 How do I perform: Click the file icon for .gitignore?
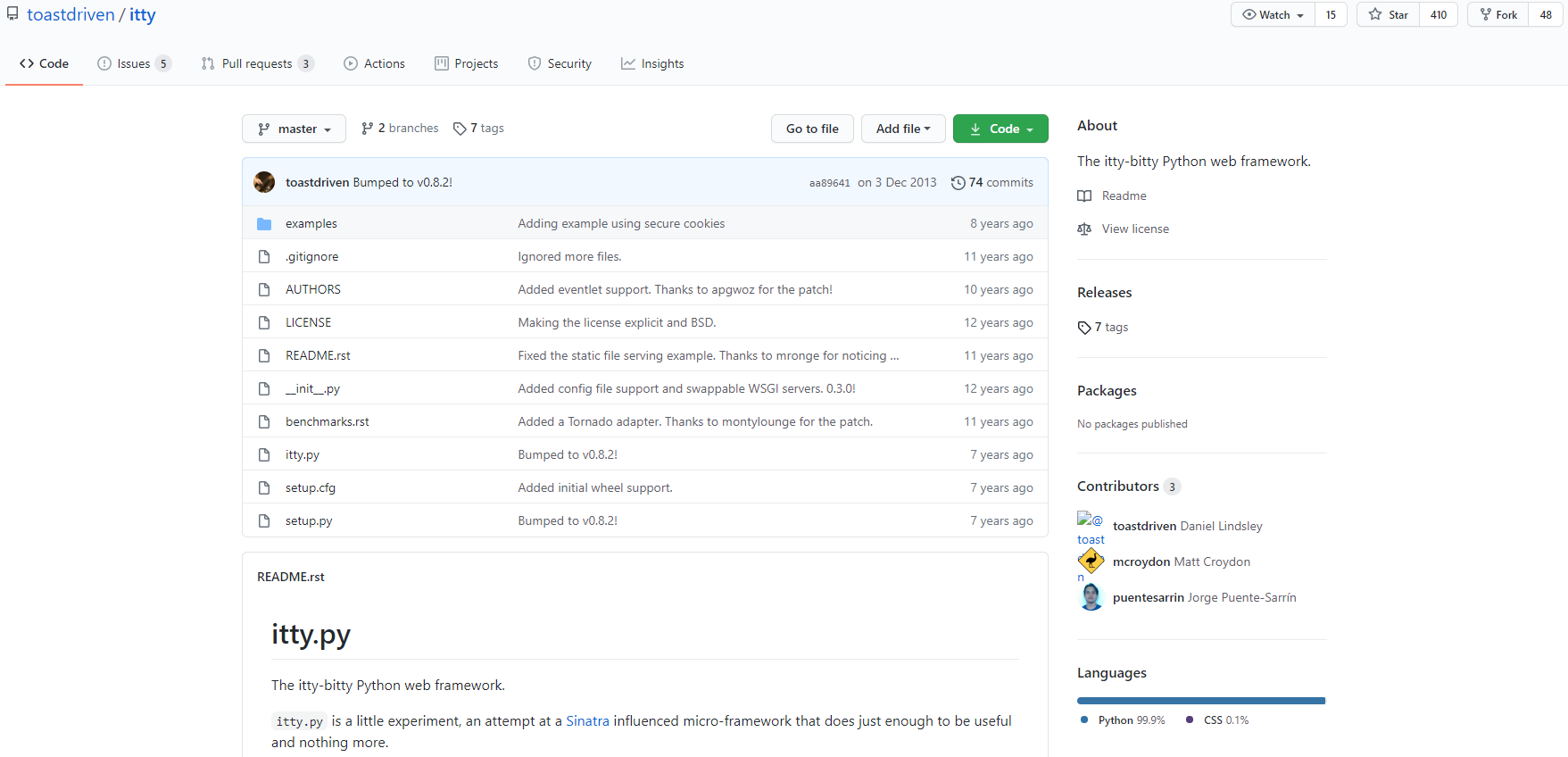(264, 257)
